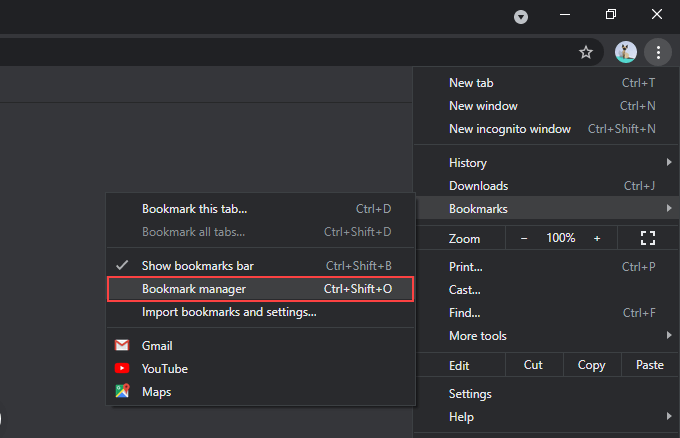Viewport: 680px width, 438px height.
Task: Enter fullscreen mode using the zoom row icon
Action: (647, 238)
